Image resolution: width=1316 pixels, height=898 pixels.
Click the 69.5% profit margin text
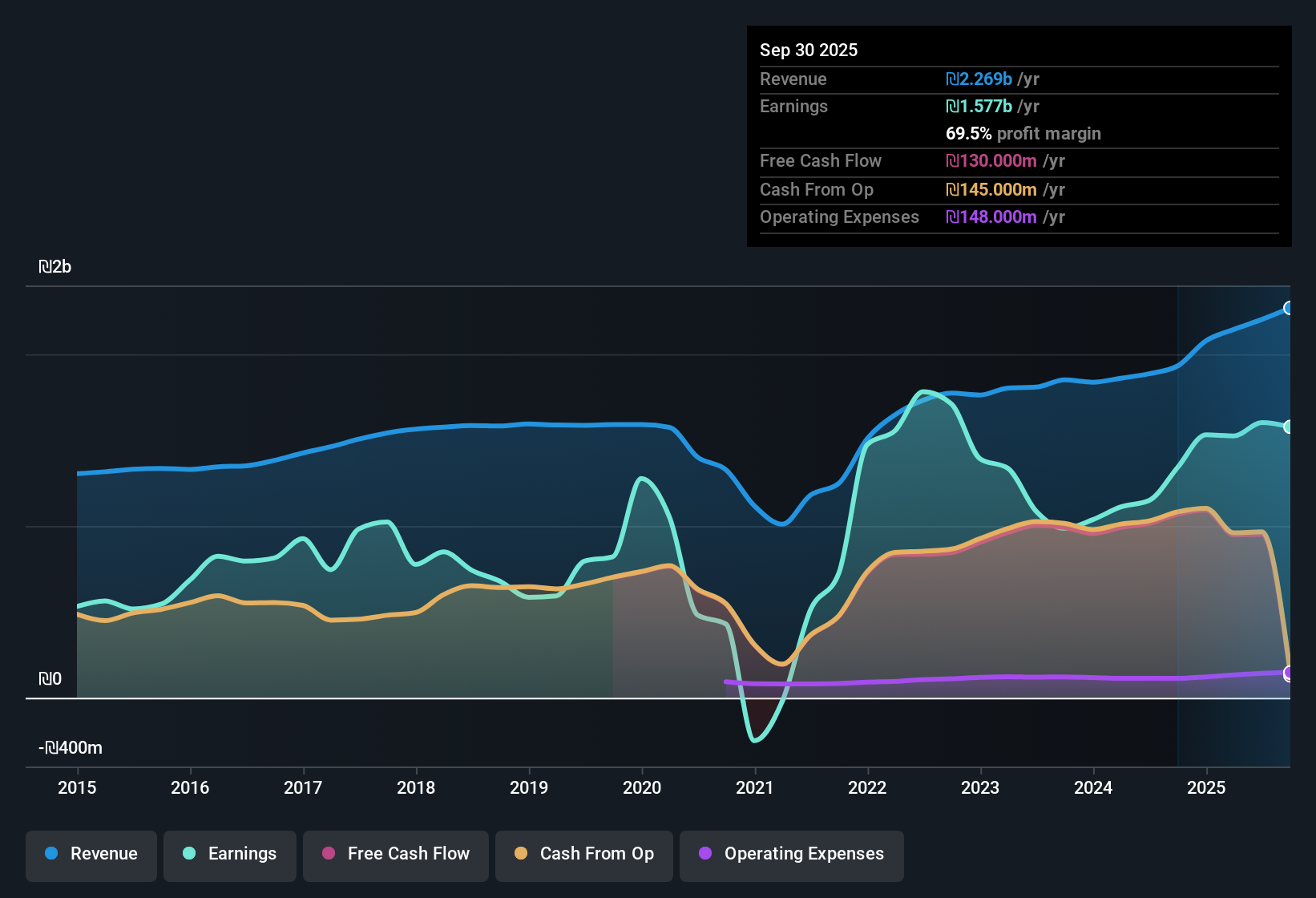click(x=1023, y=134)
